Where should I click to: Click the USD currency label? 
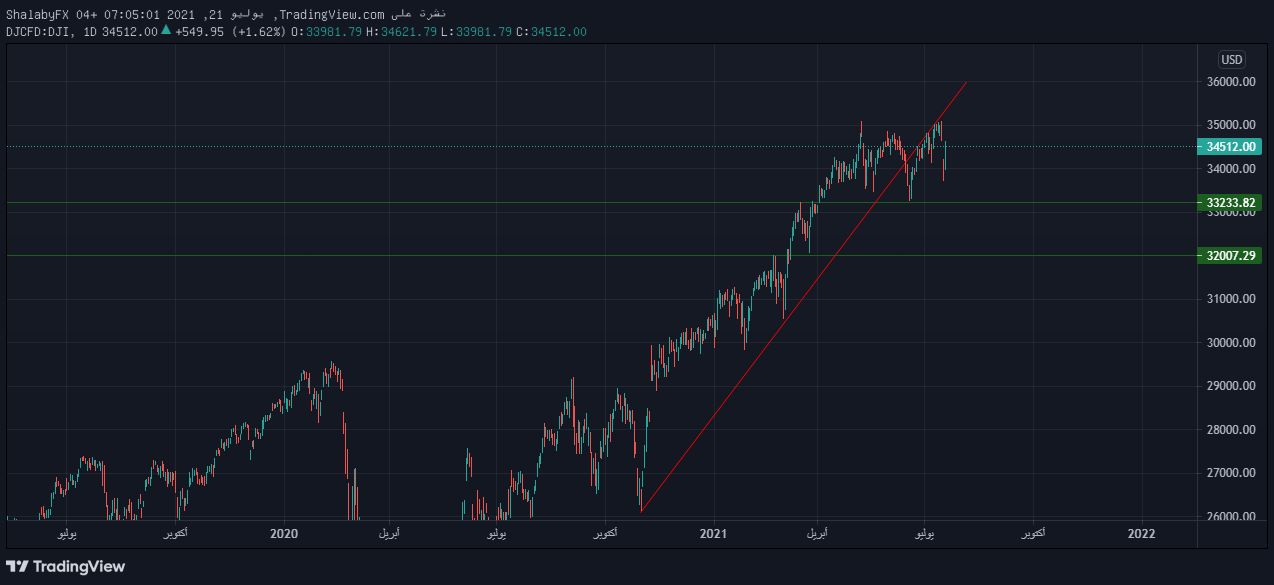point(1232,60)
